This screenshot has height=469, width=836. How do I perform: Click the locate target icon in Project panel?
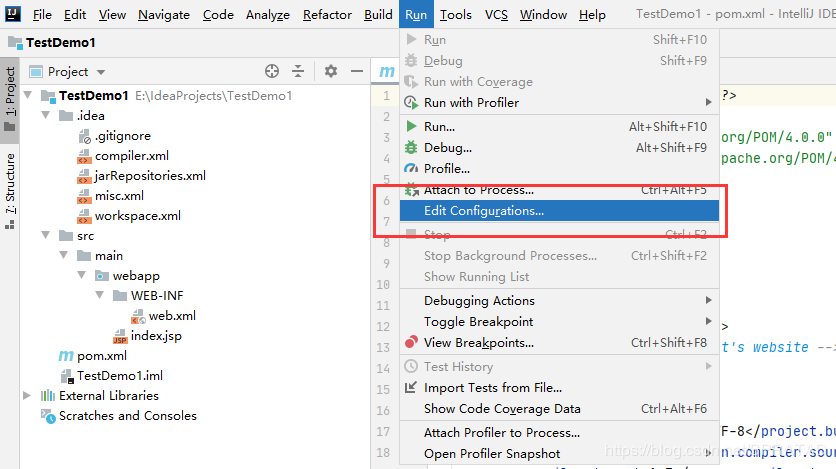click(x=271, y=71)
